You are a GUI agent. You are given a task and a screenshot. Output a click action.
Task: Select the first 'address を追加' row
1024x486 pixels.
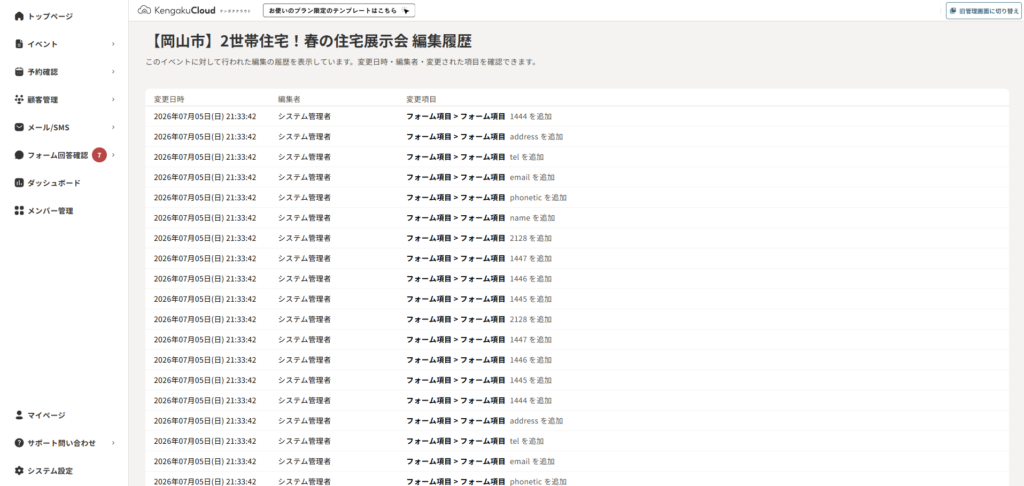(x=577, y=137)
